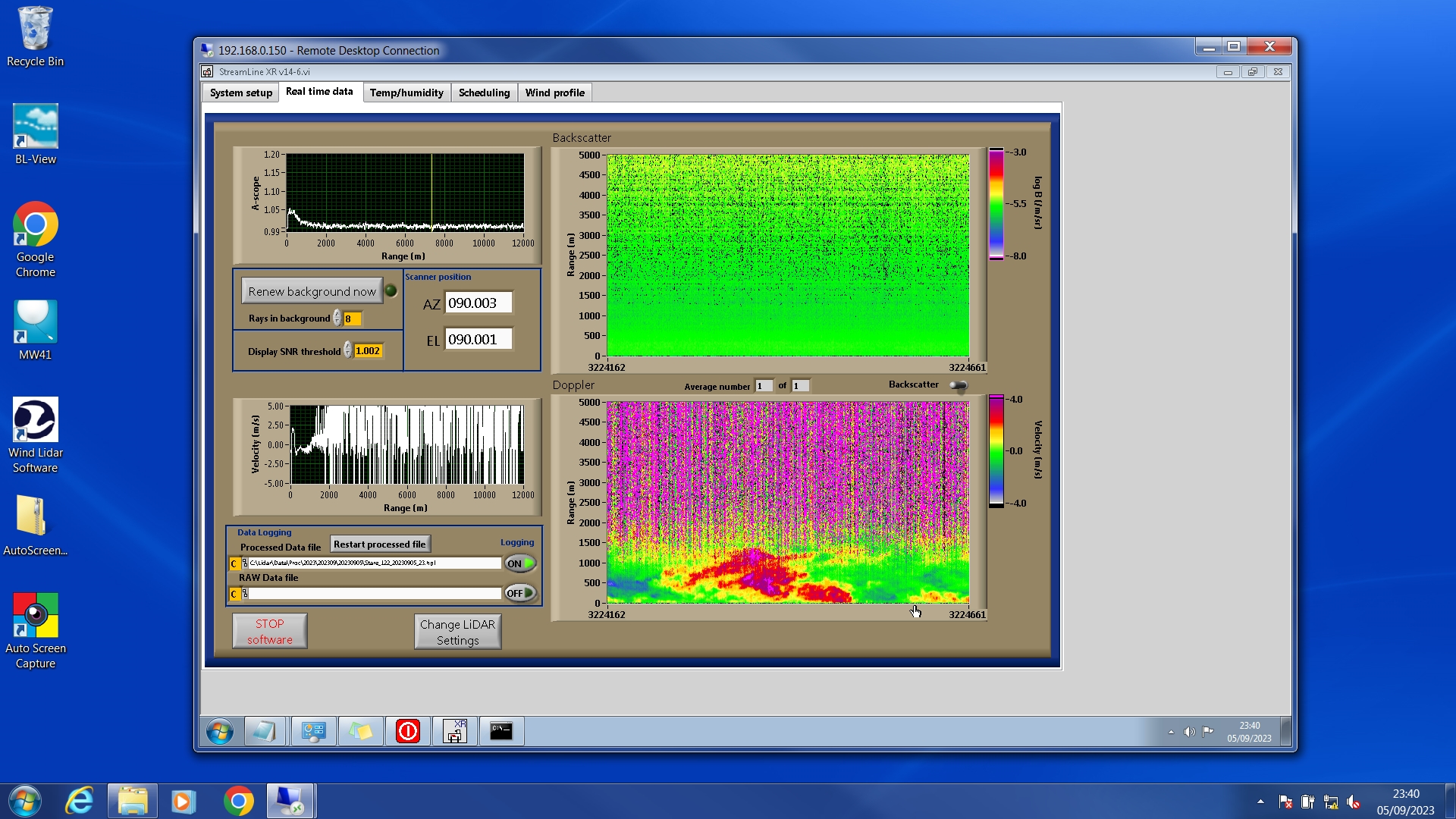This screenshot has width=1456, height=819.
Task: Click processed data file path browse icon
Action: click(x=245, y=563)
